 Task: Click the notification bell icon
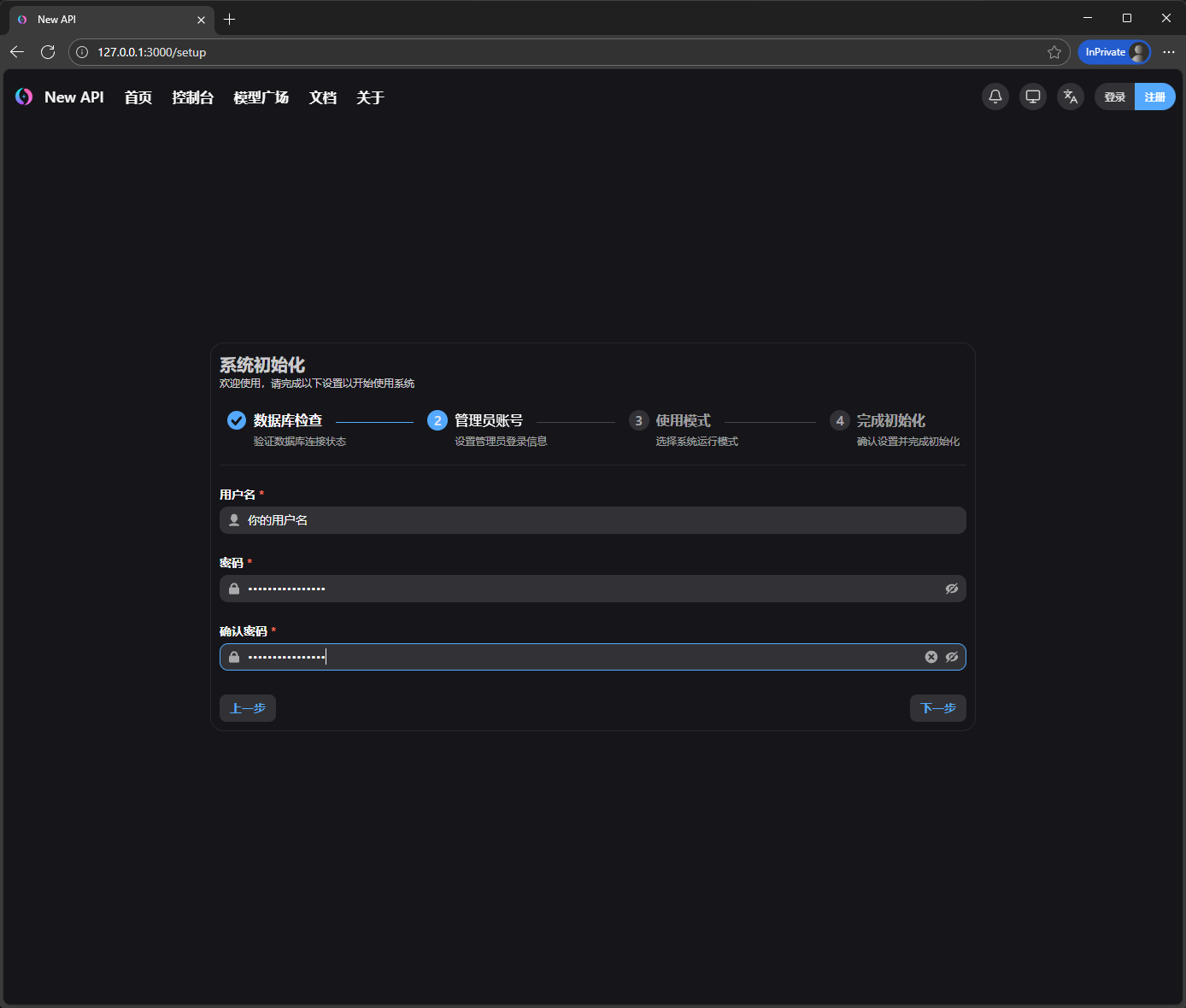click(x=995, y=97)
